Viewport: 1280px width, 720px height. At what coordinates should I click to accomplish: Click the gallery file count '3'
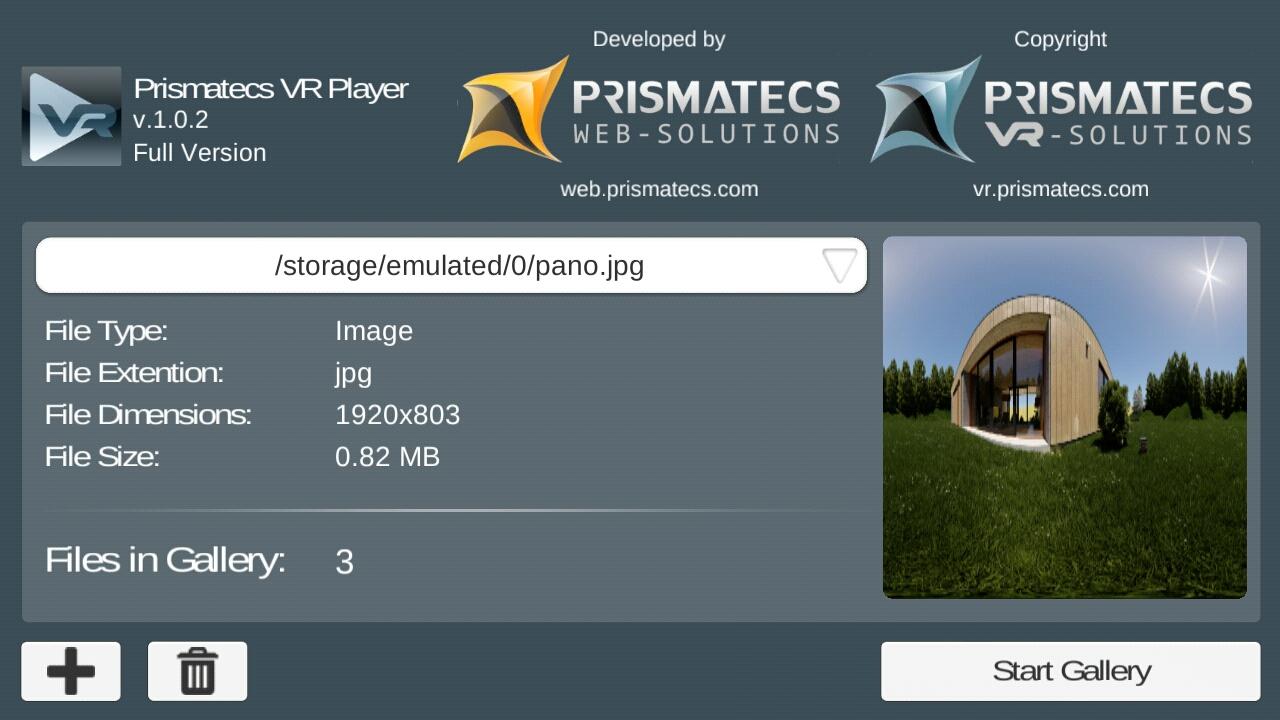(344, 562)
